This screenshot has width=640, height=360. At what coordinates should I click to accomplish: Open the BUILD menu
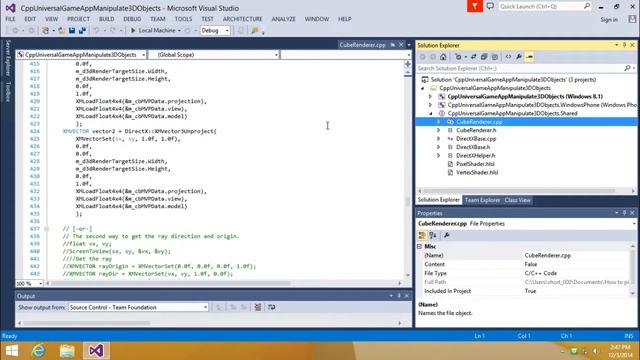click(x=107, y=19)
